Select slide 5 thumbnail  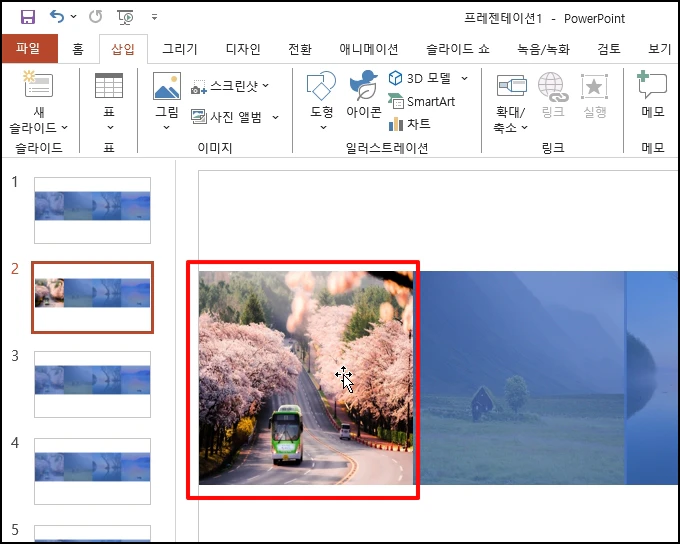(92, 533)
